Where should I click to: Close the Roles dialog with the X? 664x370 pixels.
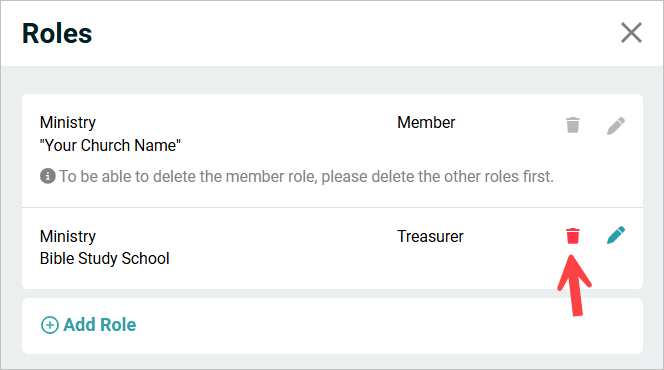click(x=631, y=33)
